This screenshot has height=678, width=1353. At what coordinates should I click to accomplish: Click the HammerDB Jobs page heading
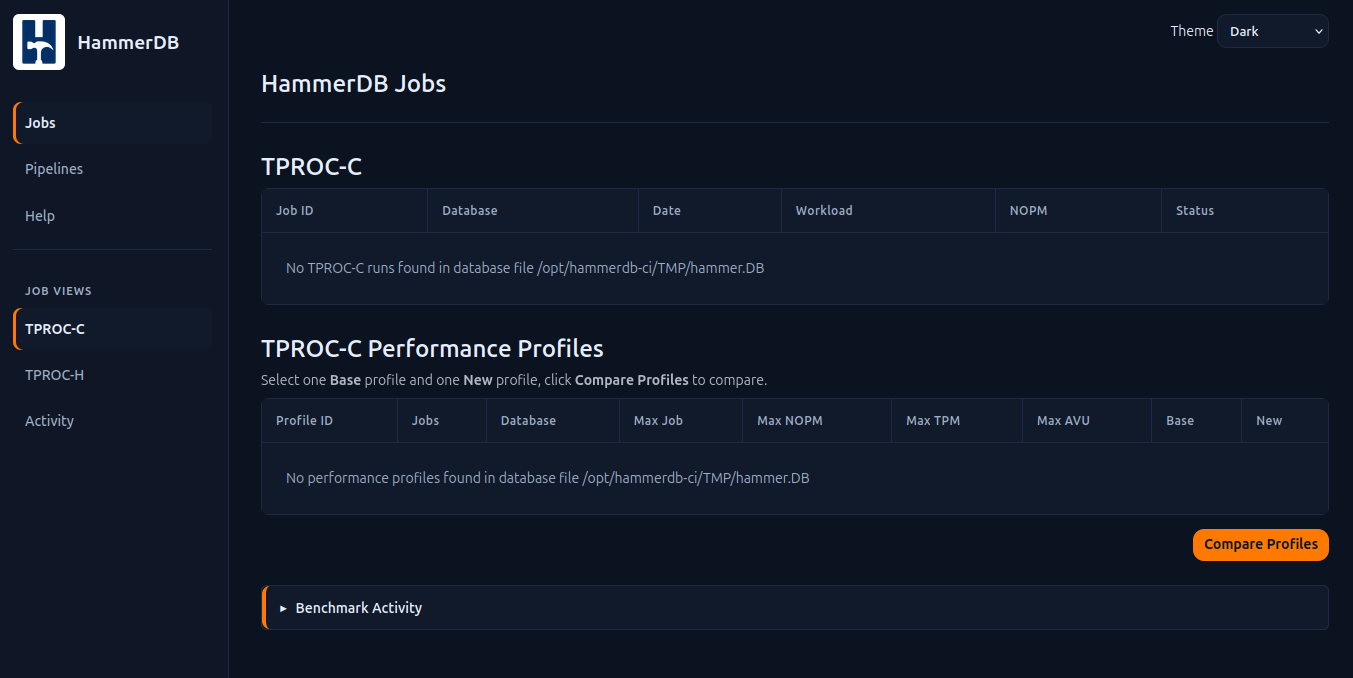[354, 83]
